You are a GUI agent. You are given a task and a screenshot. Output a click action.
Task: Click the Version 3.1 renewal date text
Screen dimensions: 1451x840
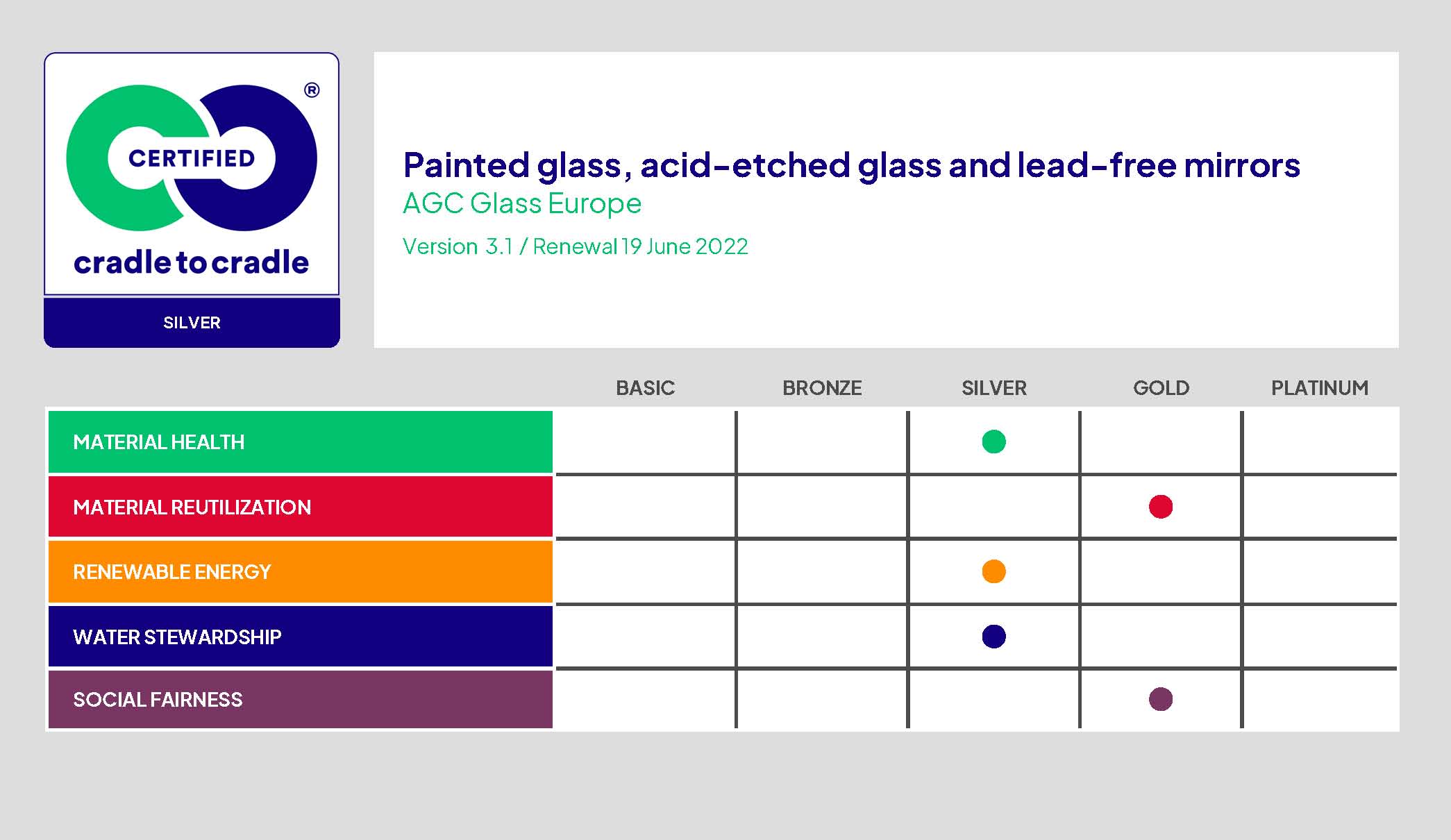point(576,246)
